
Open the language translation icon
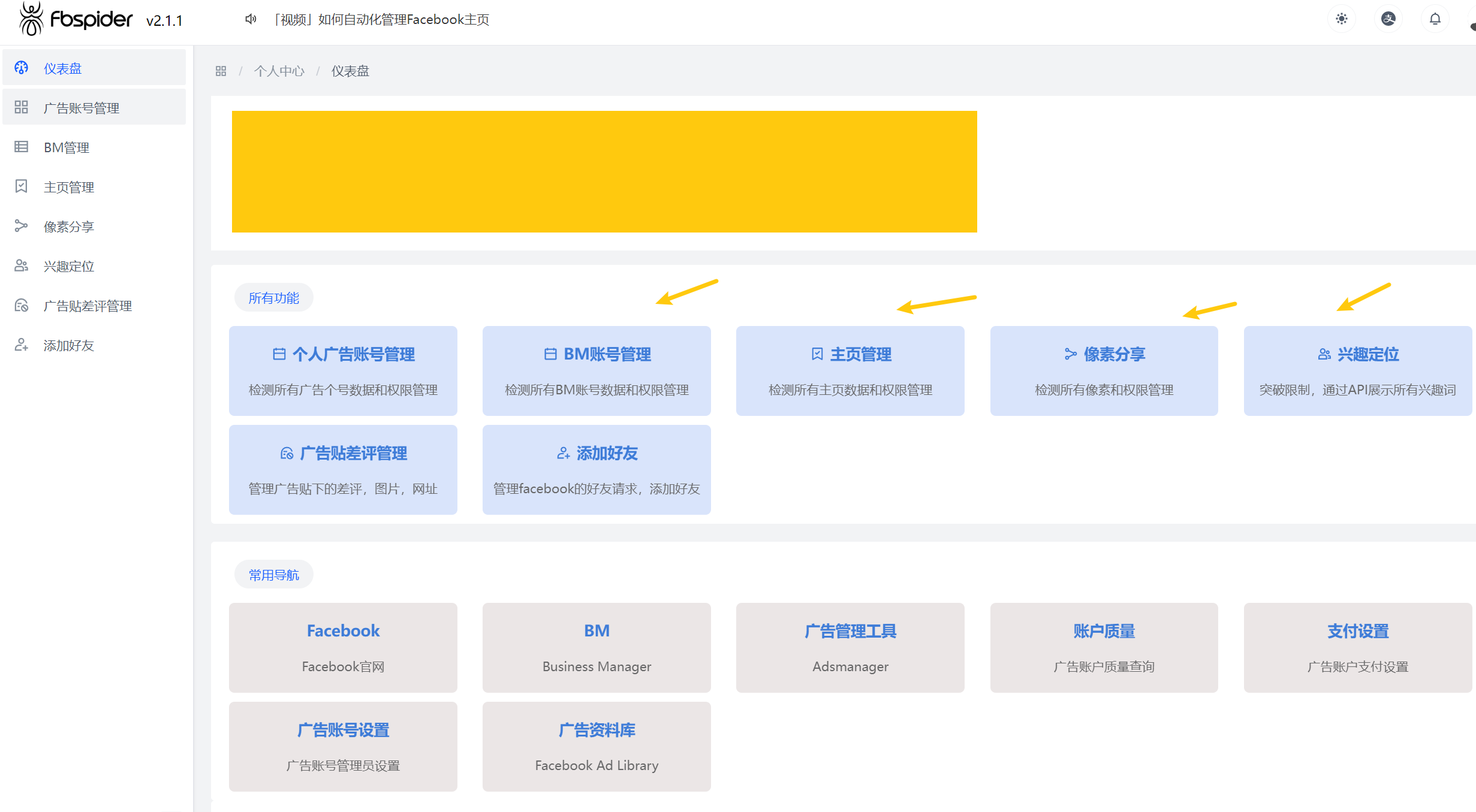(x=1388, y=19)
